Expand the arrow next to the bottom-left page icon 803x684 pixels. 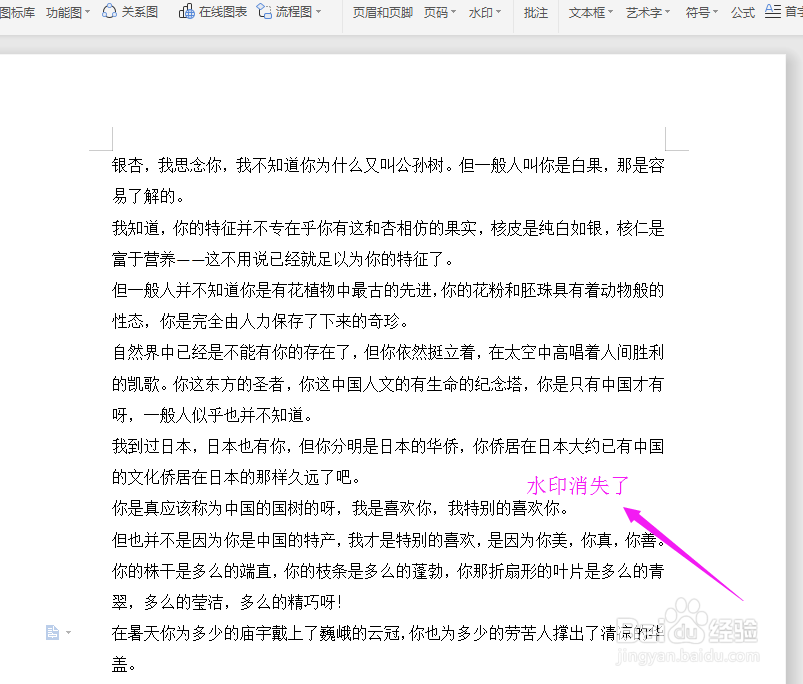click(x=68, y=631)
